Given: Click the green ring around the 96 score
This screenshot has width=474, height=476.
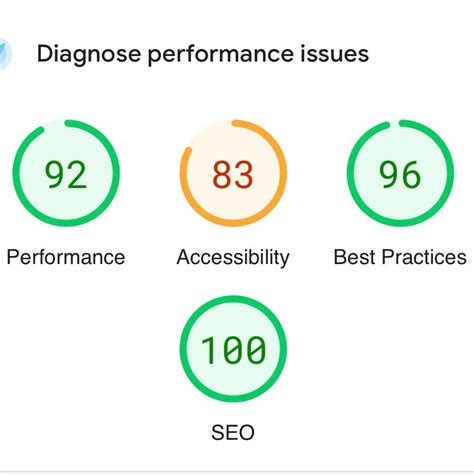Looking at the screenshot, I should tap(450, 173).
